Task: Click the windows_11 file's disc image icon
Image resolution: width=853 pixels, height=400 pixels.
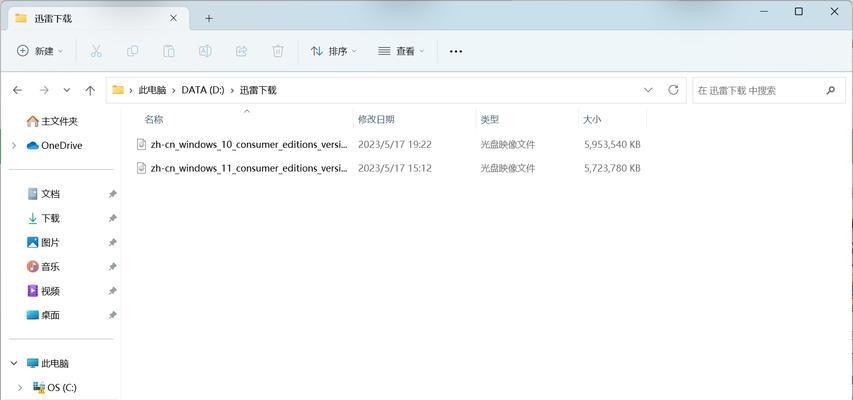Action: 141,169
